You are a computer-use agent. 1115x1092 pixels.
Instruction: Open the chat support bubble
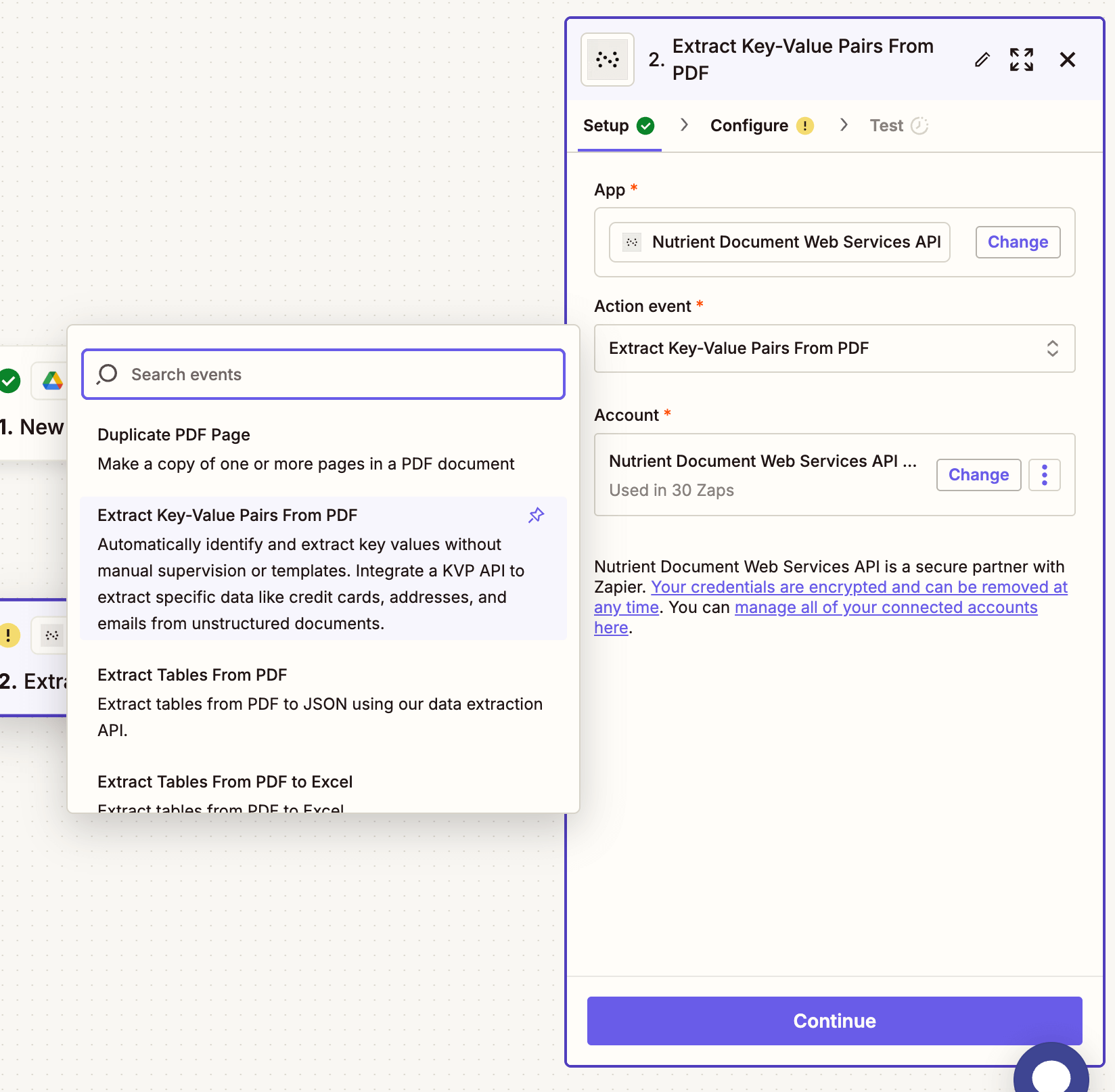click(1051, 1074)
